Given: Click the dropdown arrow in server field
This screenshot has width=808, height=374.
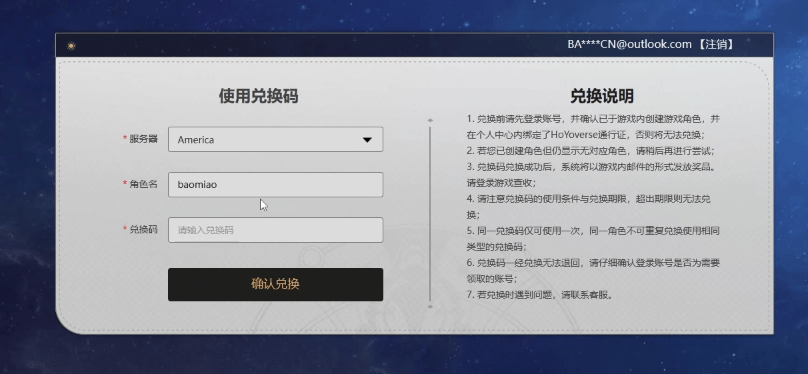Looking at the screenshot, I should pos(367,140).
